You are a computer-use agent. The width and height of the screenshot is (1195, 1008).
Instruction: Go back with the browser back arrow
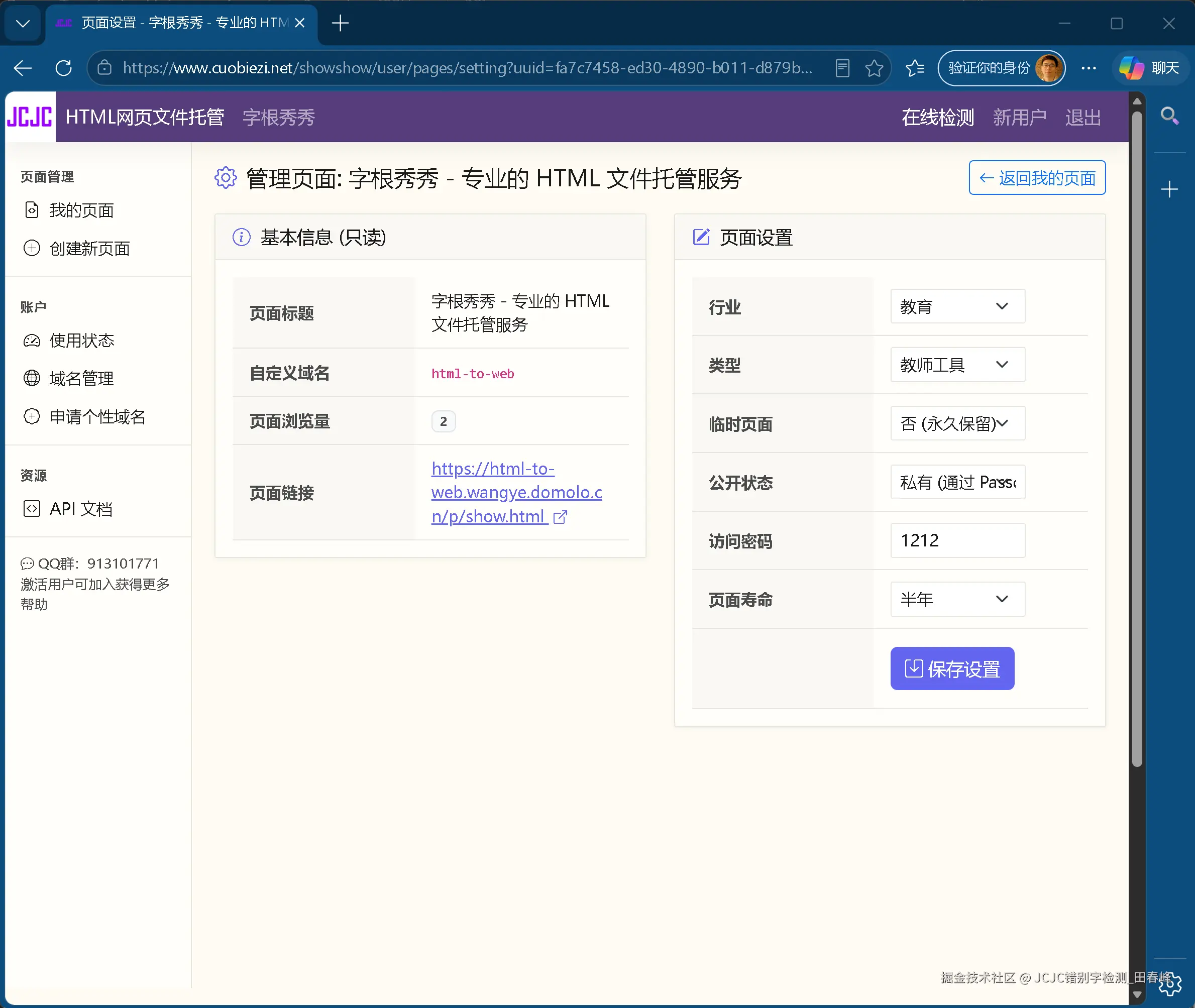pos(23,68)
